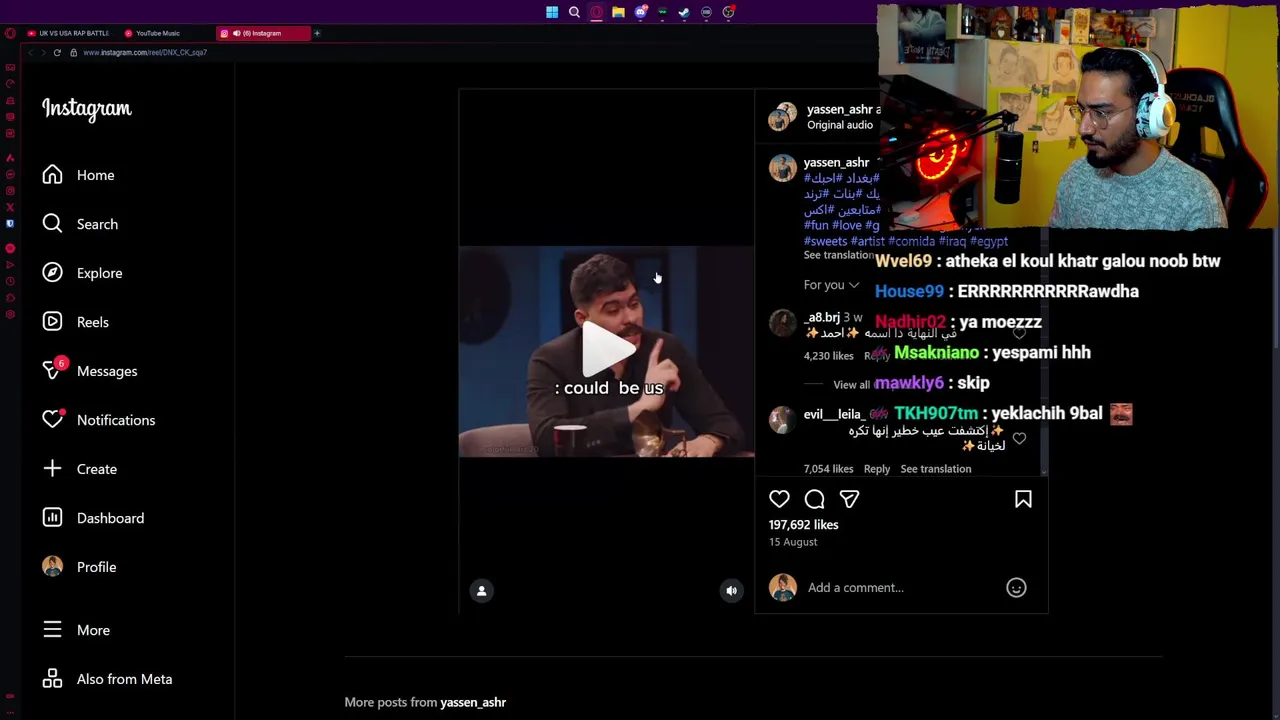Save the reel with bookmark icon
The width and height of the screenshot is (1280, 720).
click(x=1023, y=499)
